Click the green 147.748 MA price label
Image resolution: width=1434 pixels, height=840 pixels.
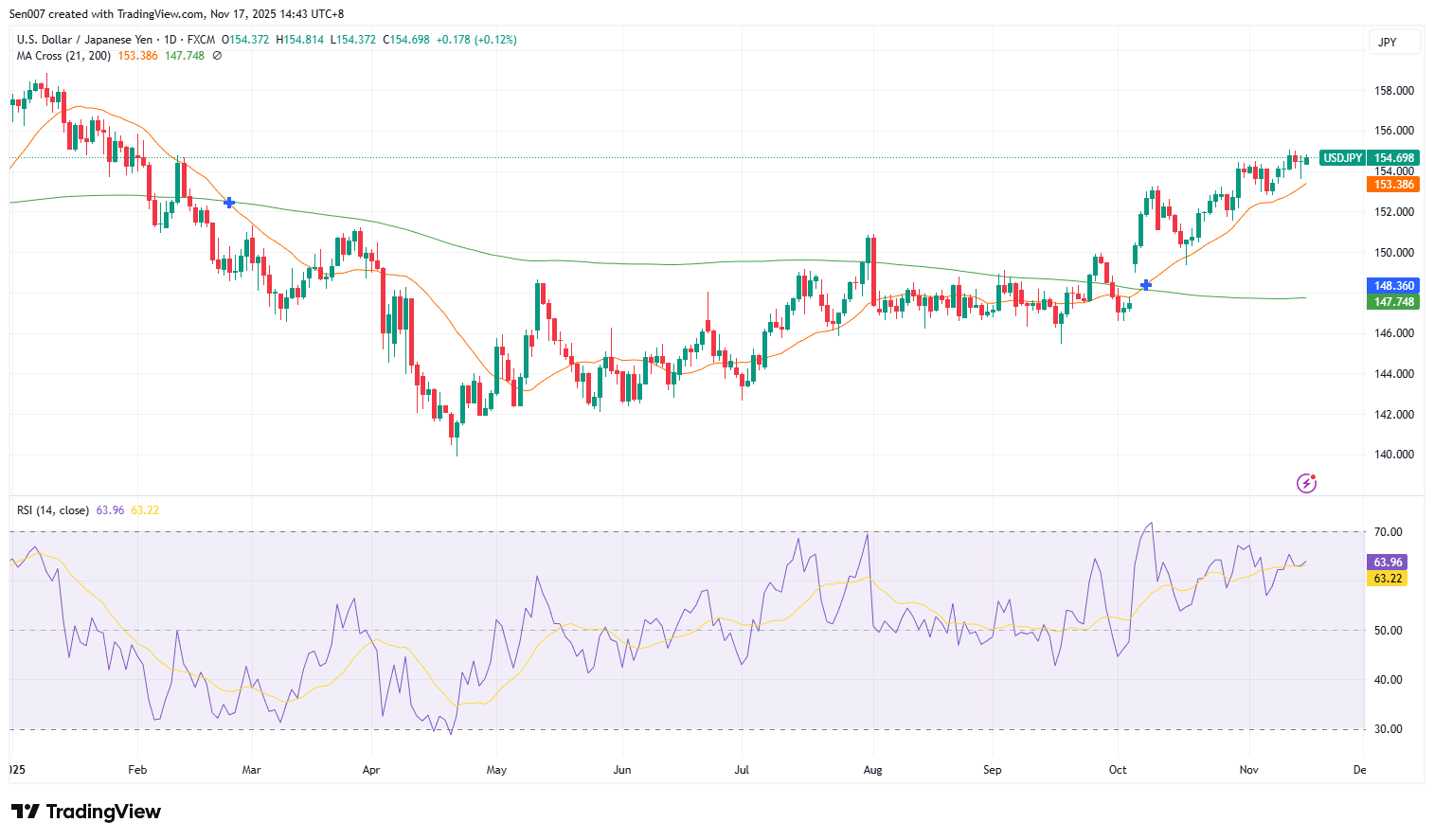(1393, 302)
